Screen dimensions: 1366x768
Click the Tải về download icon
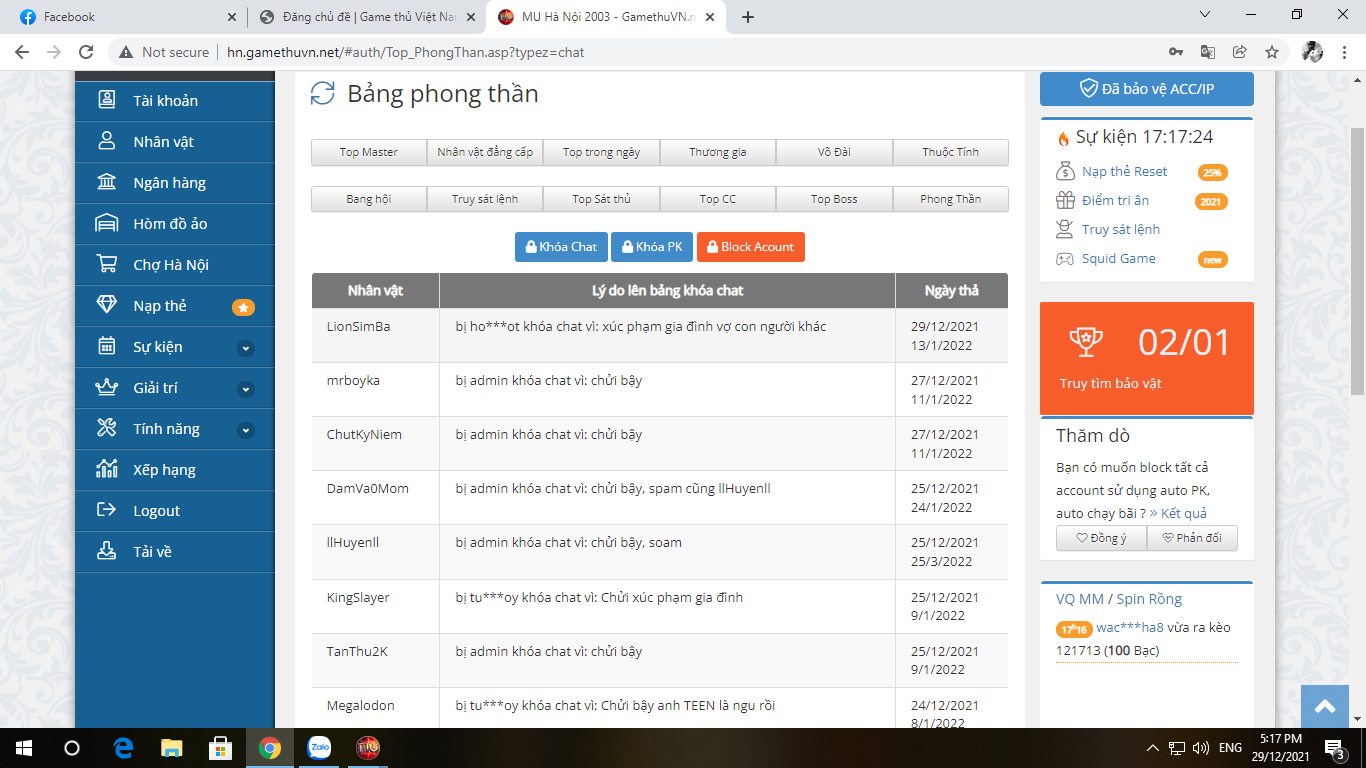click(x=106, y=552)
